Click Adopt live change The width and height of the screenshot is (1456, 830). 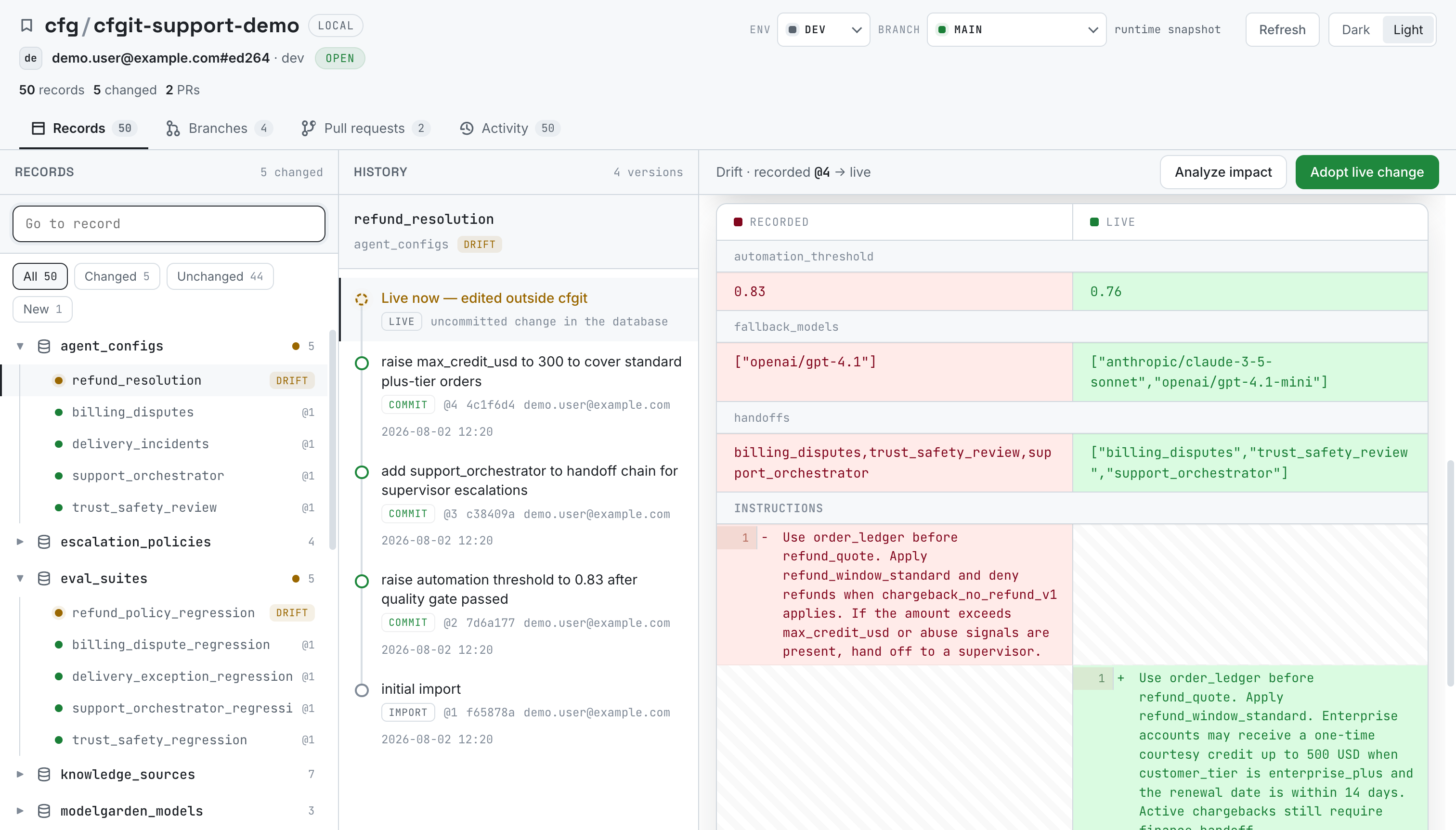1366,172
